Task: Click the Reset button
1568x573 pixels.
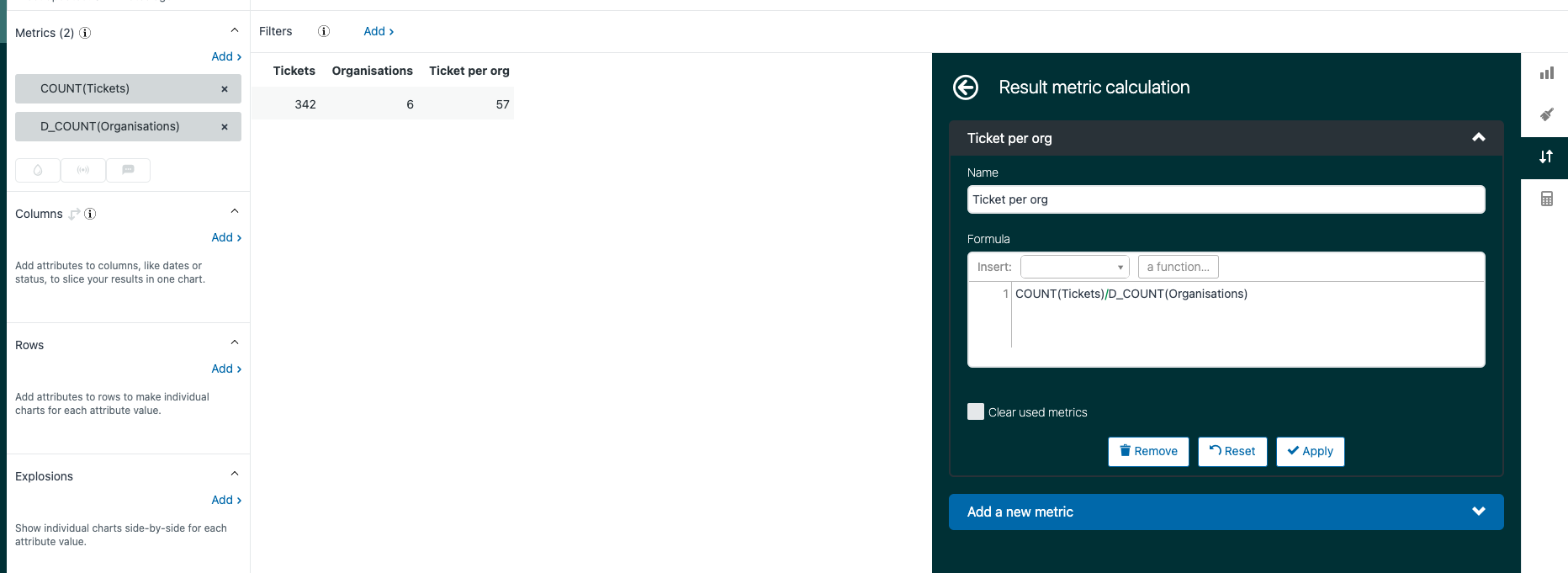Action: coord(1232,451)
